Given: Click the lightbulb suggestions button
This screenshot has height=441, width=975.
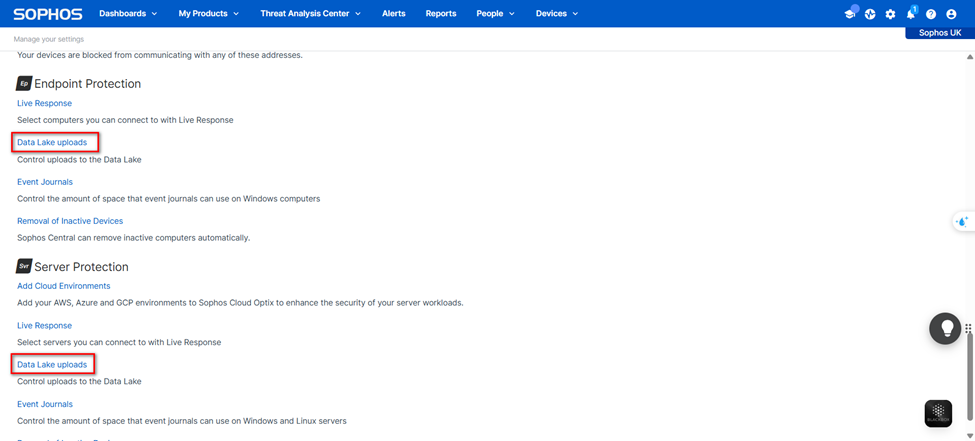Looking at the screenshot, I should click(x=945, y=329).
